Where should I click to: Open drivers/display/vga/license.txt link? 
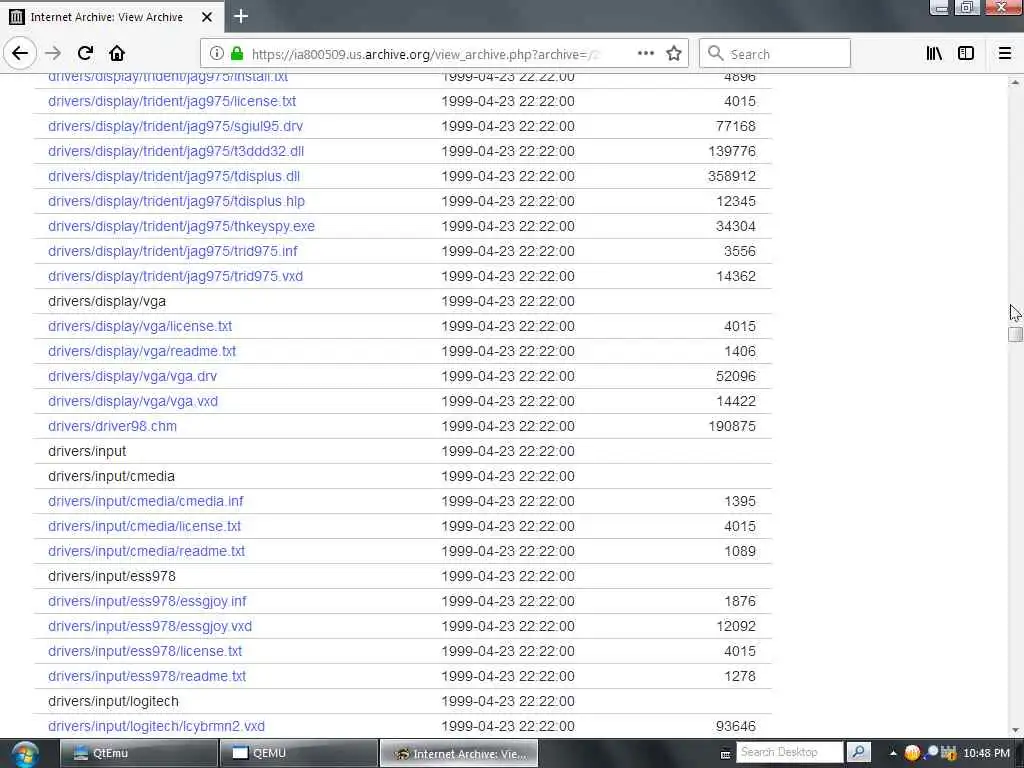coord(140,326)
